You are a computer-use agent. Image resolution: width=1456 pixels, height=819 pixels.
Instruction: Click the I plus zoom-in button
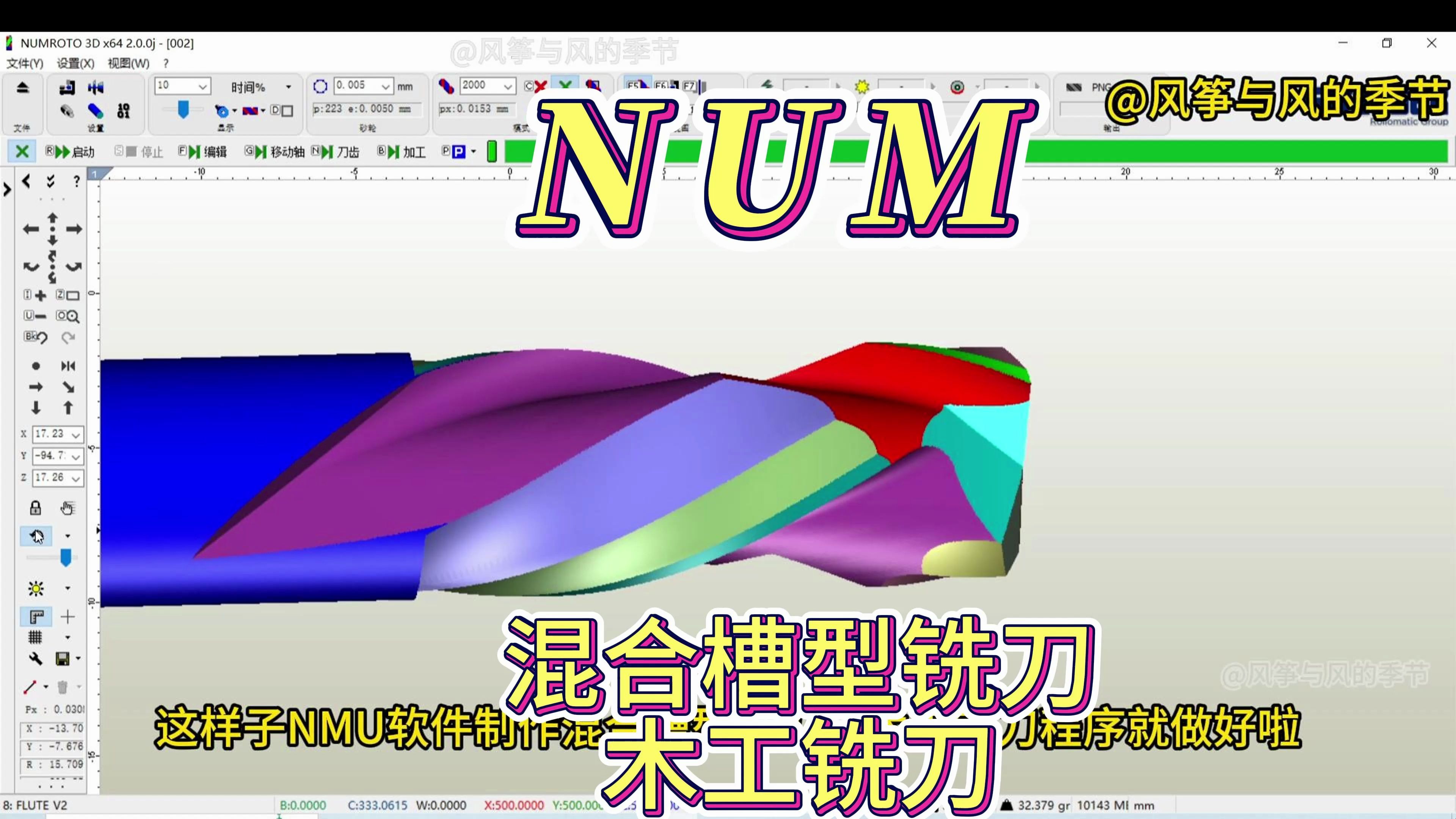coord(35,295)
